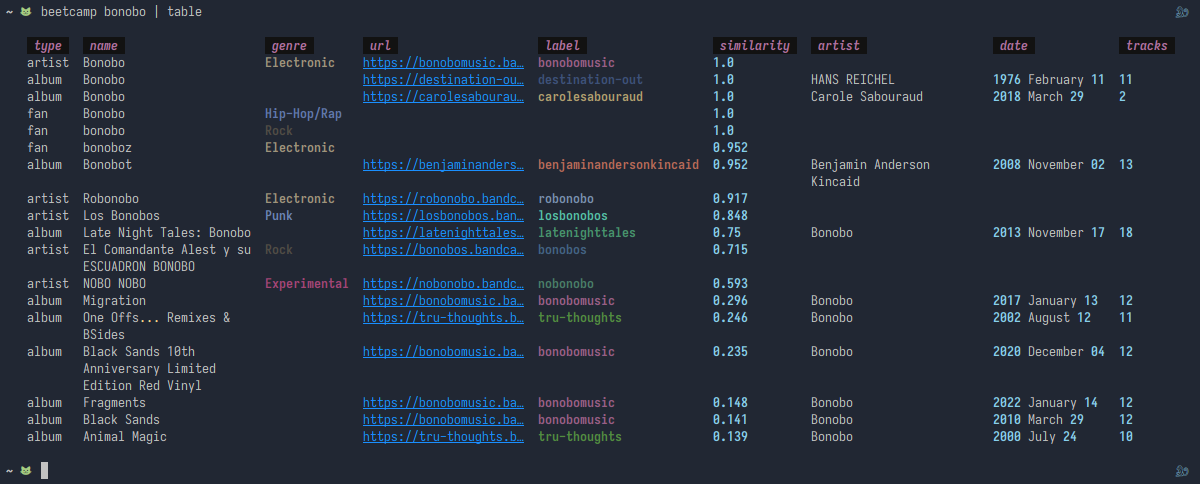The width and height of the screenshot is (1200, 484).
Task: Open the benjaminanderson URL for Bonobot album
Action: [443, 165]
